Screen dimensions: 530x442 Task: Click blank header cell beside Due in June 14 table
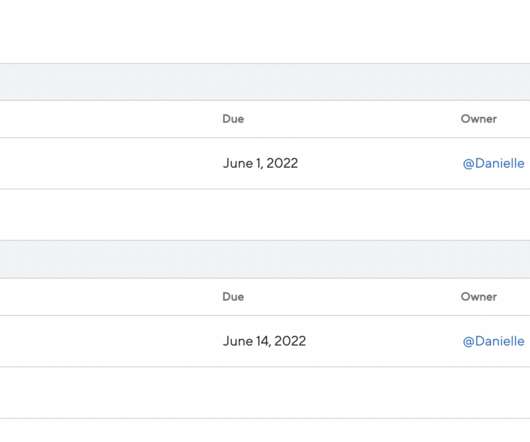point(108,297)
